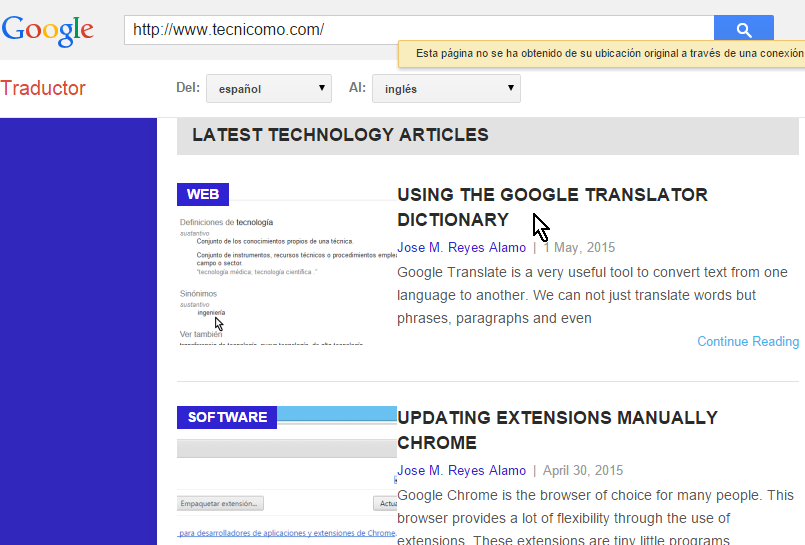
Task: Click the excerpt starting Google Translate is a very useful
Action: (592, 295)
